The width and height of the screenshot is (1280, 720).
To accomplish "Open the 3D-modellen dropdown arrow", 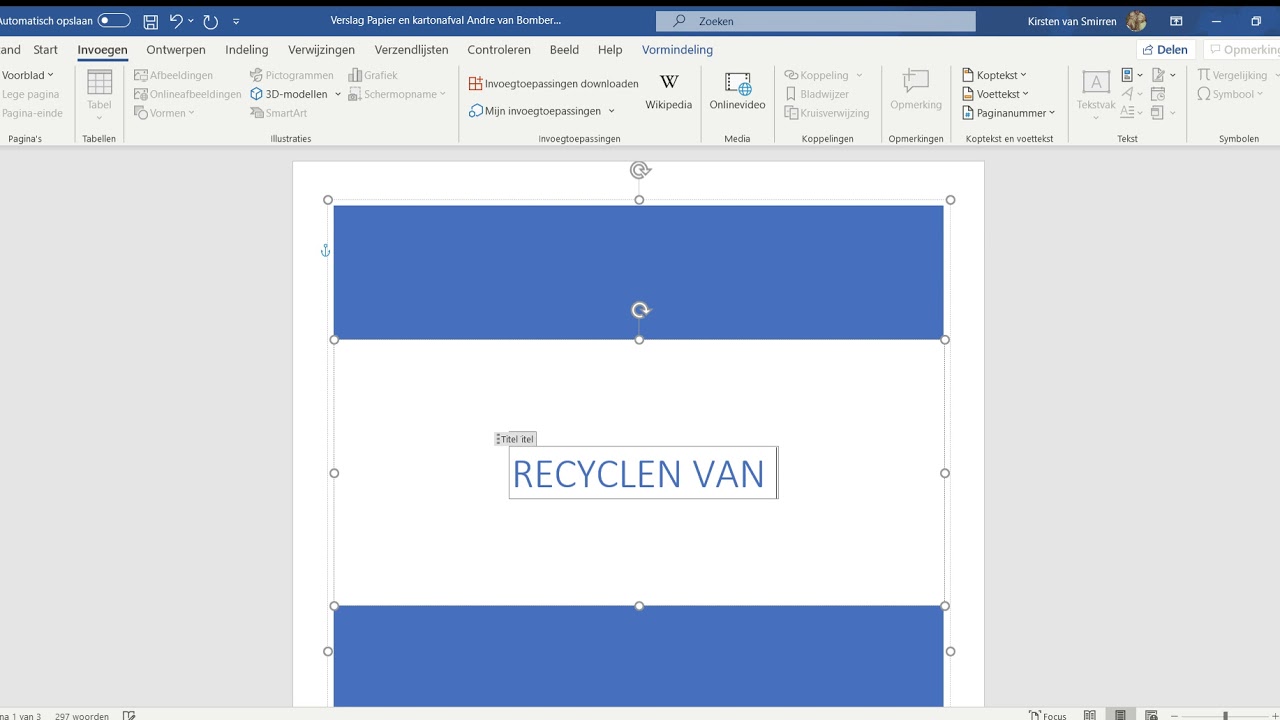I will point(338,94).
